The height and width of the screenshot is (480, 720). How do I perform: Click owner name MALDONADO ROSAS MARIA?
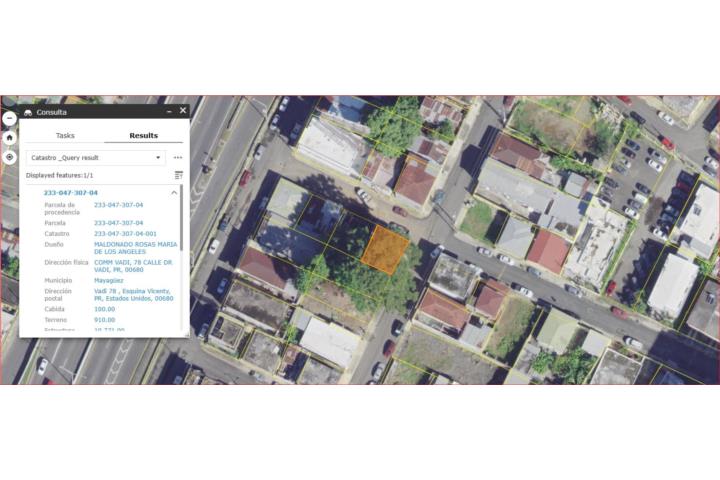point(135,248)
